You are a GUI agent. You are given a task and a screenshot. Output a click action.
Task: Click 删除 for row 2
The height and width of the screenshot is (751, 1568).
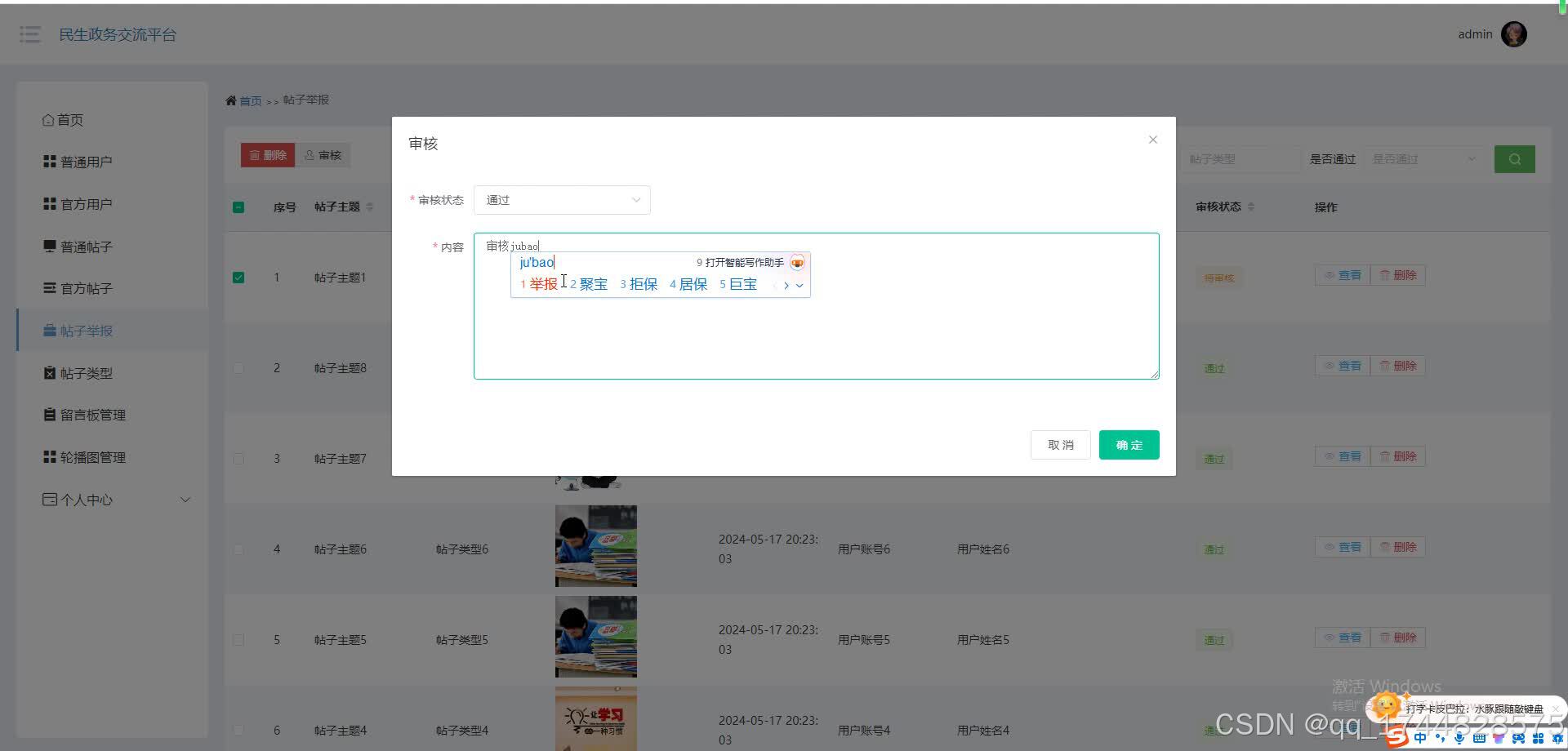coord(1398,366)
